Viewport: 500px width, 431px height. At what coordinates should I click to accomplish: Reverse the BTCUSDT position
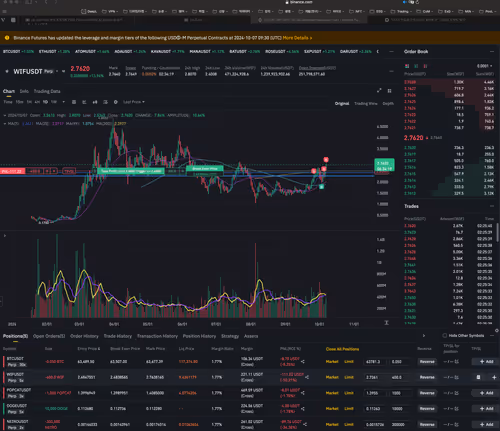427,362
